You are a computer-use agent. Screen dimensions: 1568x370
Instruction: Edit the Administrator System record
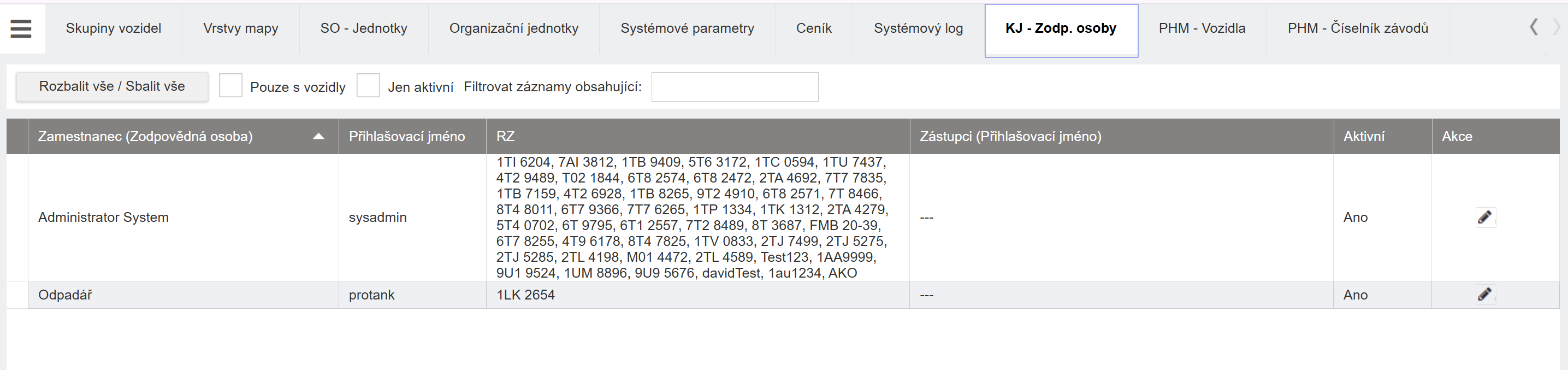tap(1484, 218)
